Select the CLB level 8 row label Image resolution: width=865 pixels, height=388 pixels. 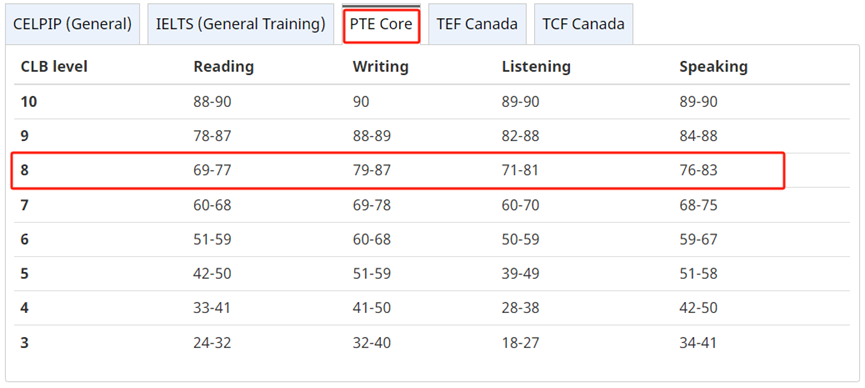point(25,171)
